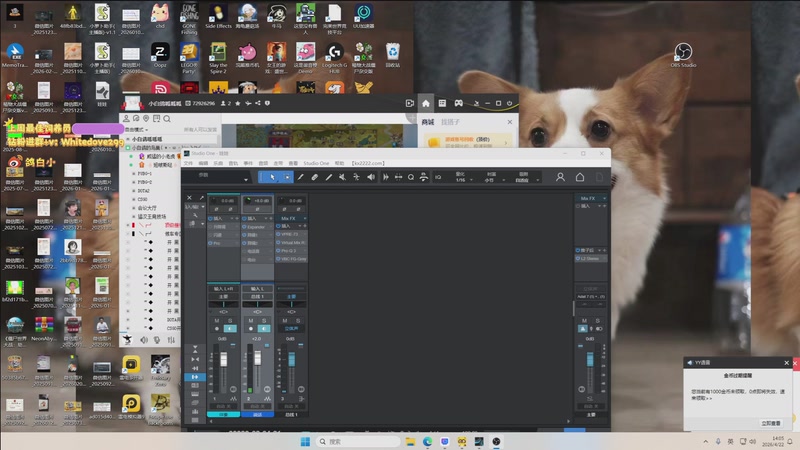This screenshot has width=800, height=450.
Task: Select the Eraser tool in Studio One
Action: tap(315, 177)
